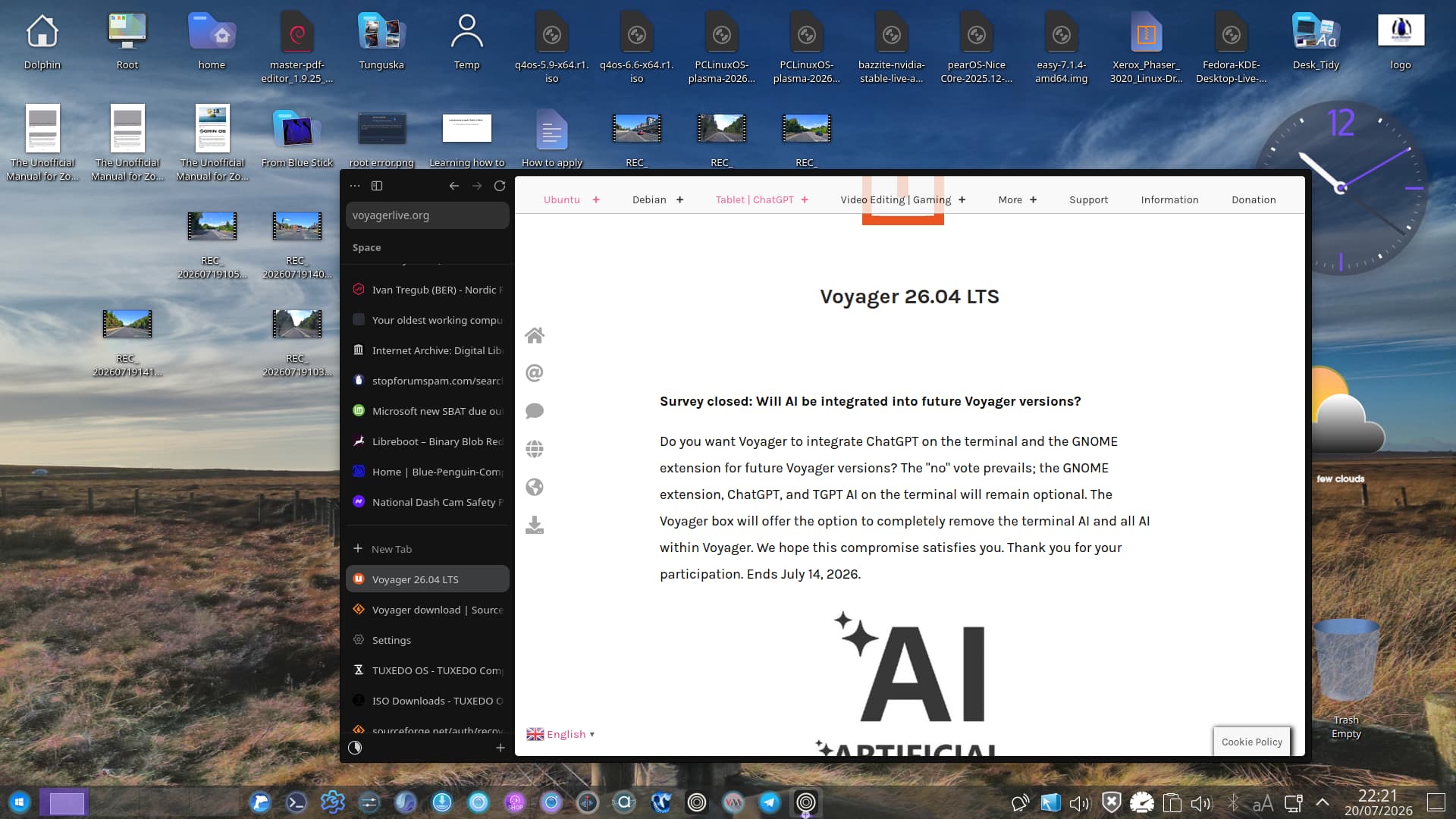This screenshot has width=1456, height=819.
Task: Expand the More menu plus
Action: 1034,200
